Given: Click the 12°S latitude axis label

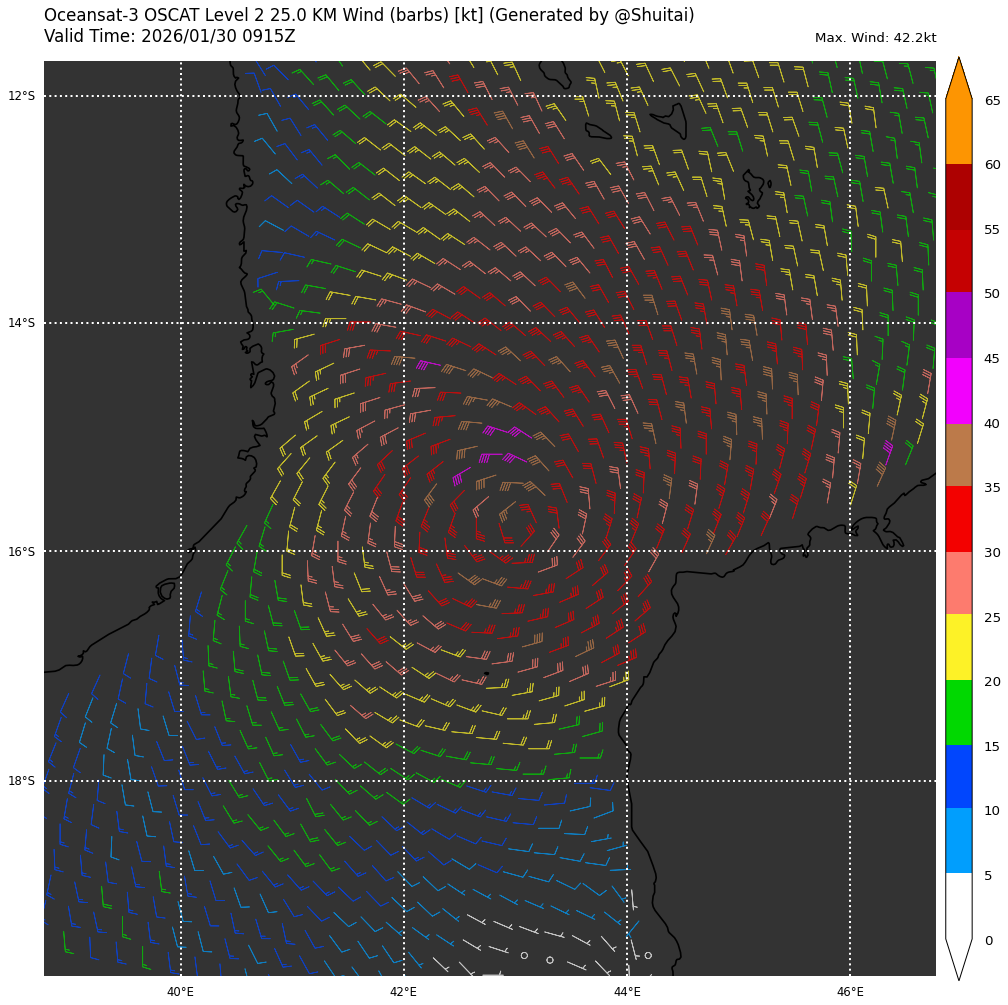Looking at the screenshot, I should click(21, 96).
